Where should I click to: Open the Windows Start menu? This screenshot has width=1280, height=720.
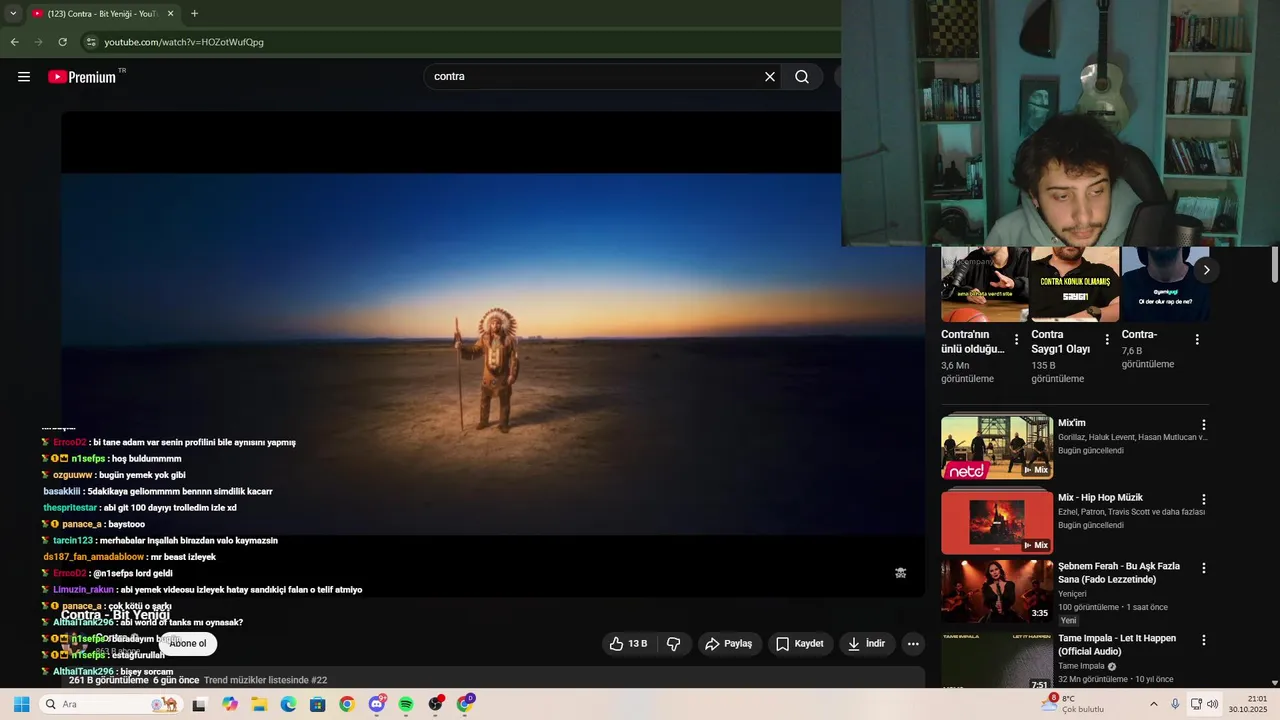pos(21,704)
